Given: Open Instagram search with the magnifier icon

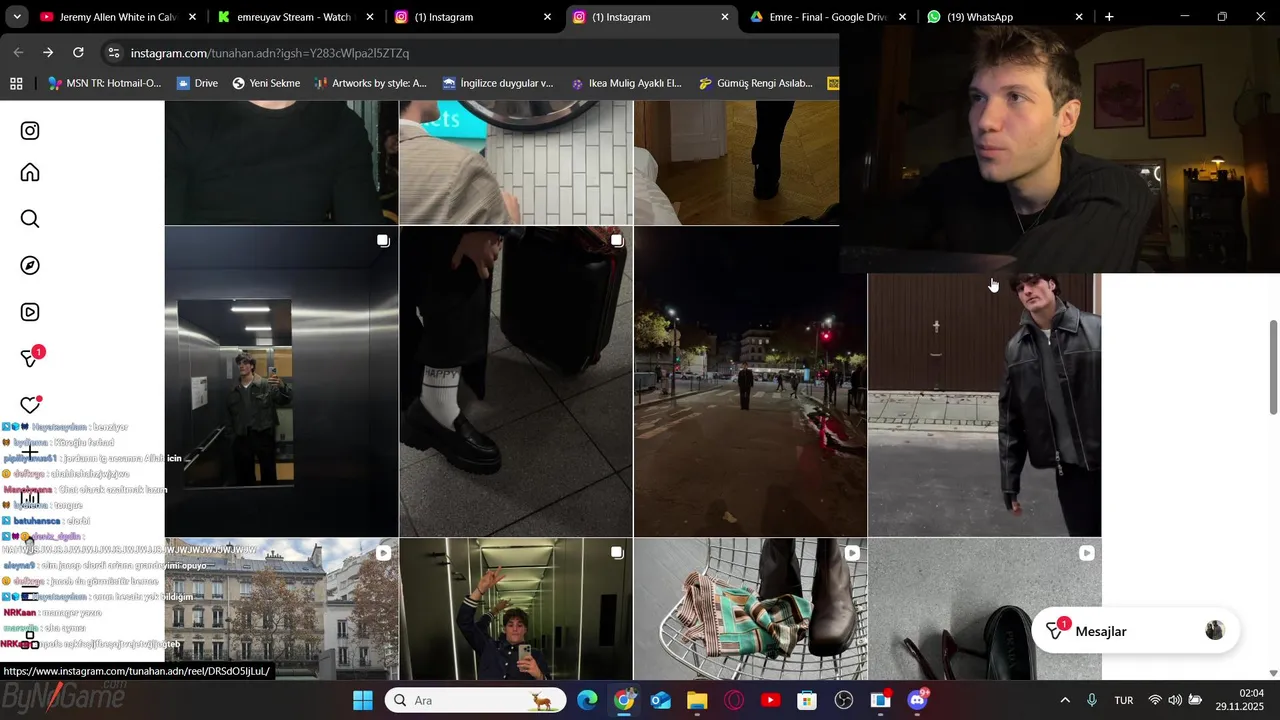Looking at the screenshot, I should (30, 219).
